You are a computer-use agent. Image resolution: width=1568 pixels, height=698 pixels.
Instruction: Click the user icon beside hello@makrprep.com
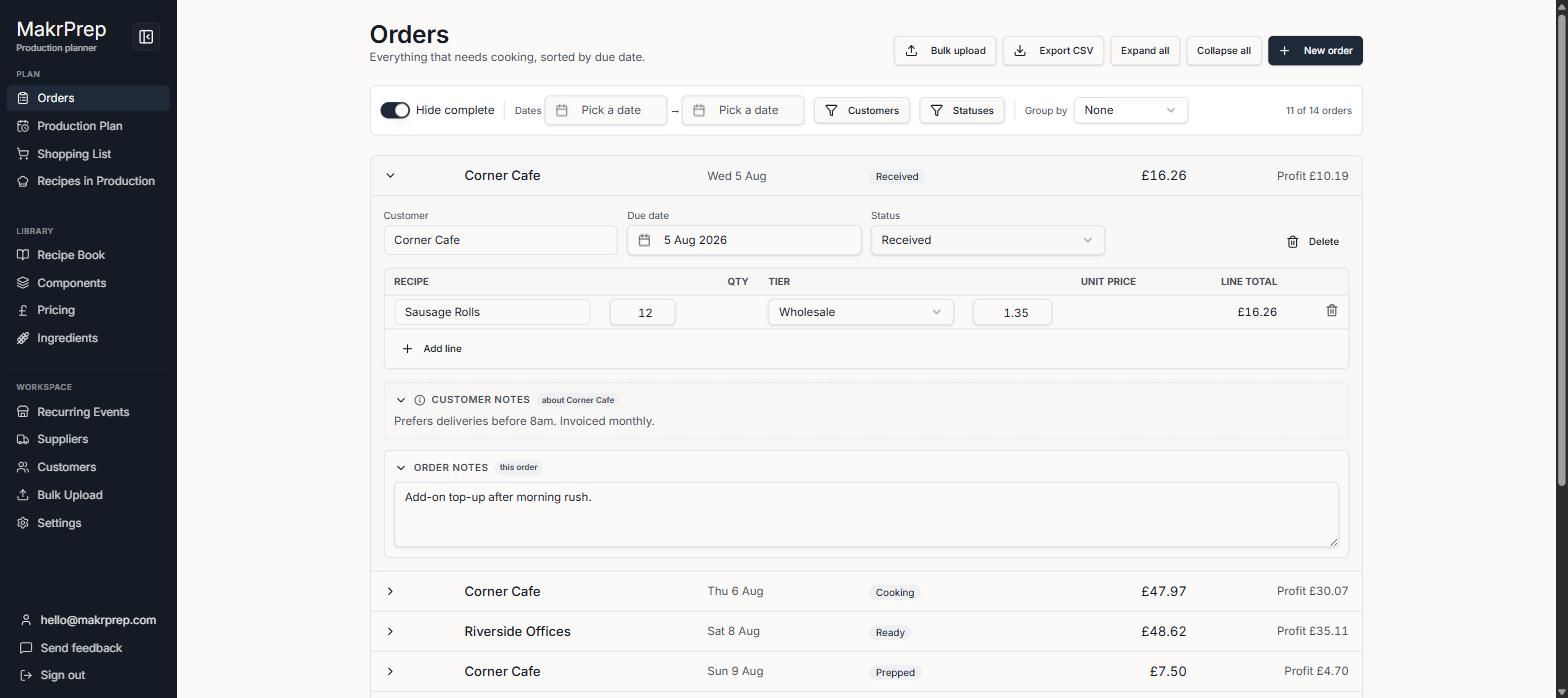pos(26,620)
